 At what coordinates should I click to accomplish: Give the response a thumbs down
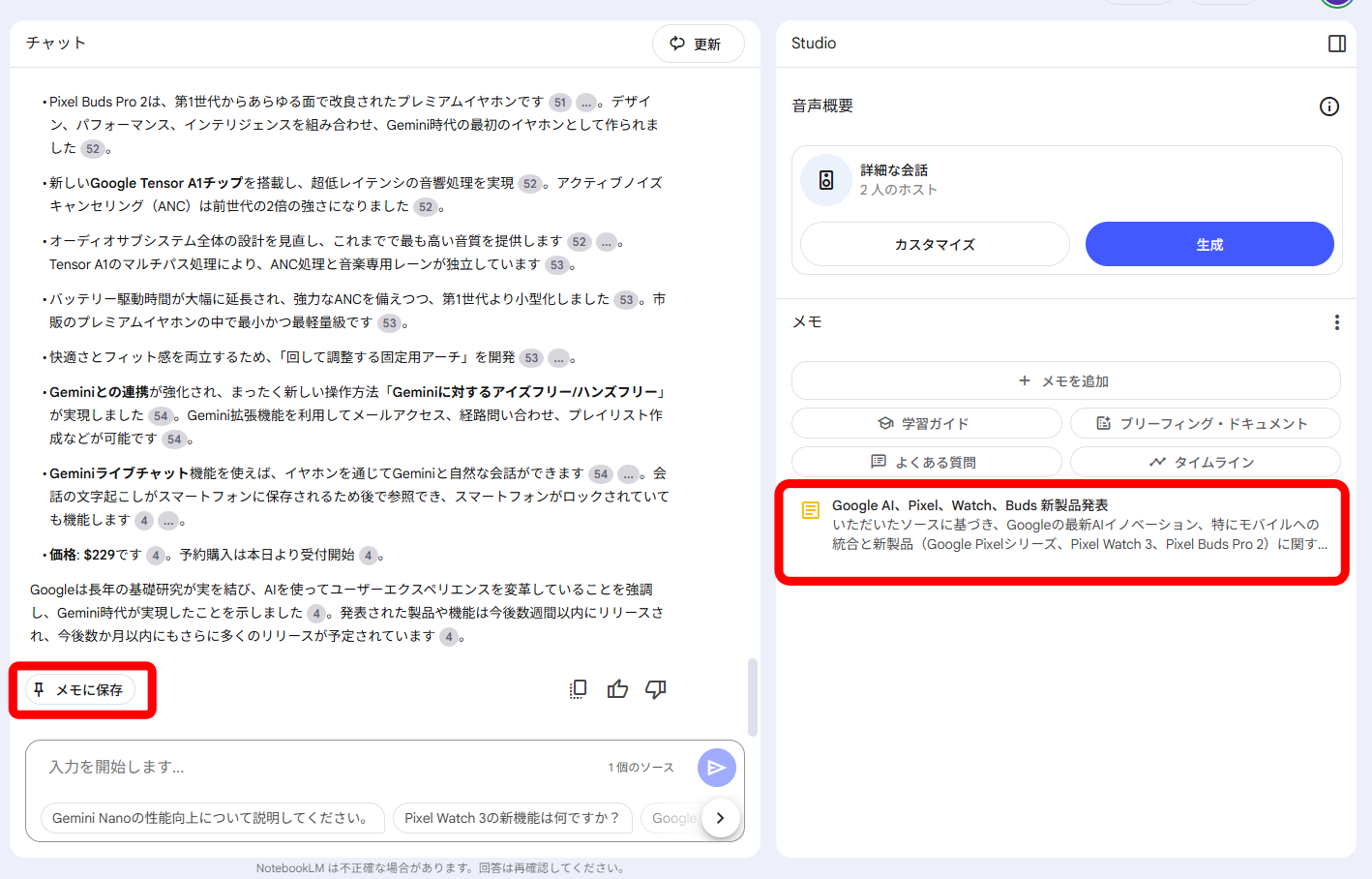[x=656, y=689]
